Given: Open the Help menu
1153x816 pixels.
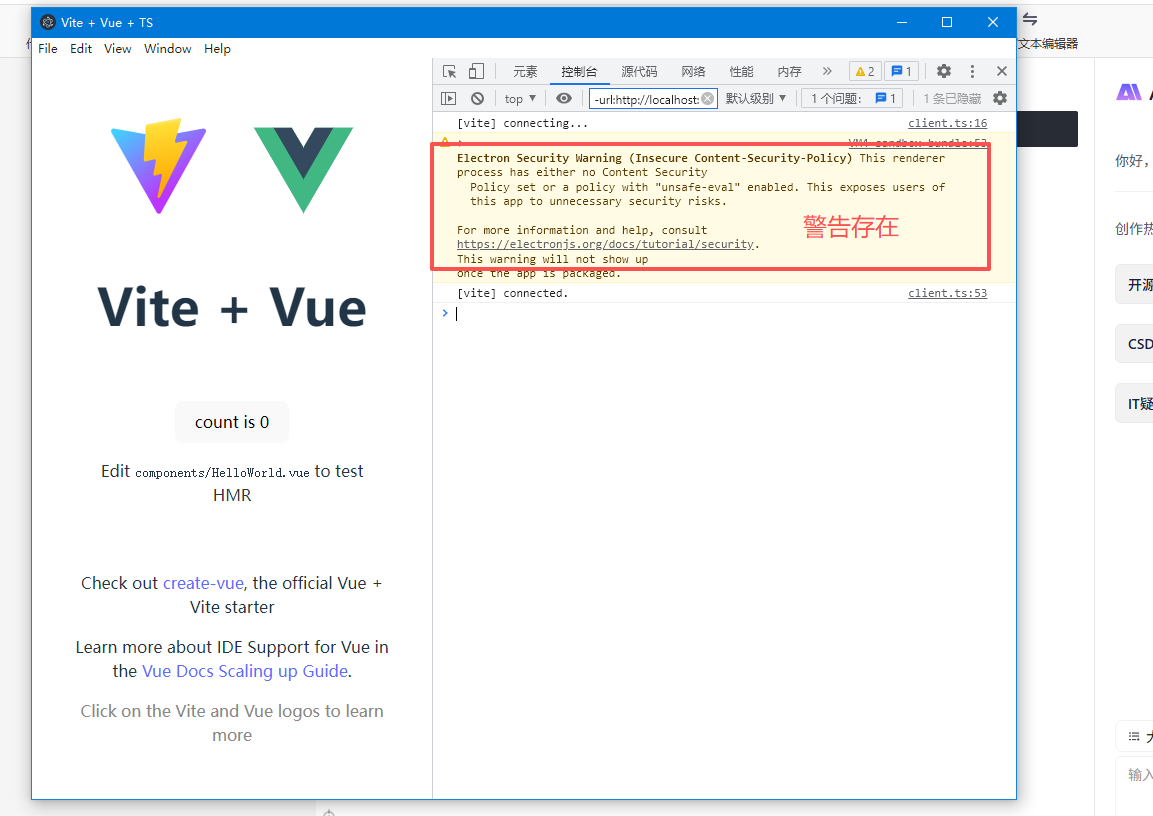Looking at the screenshot, I should [x=217, y=49].
